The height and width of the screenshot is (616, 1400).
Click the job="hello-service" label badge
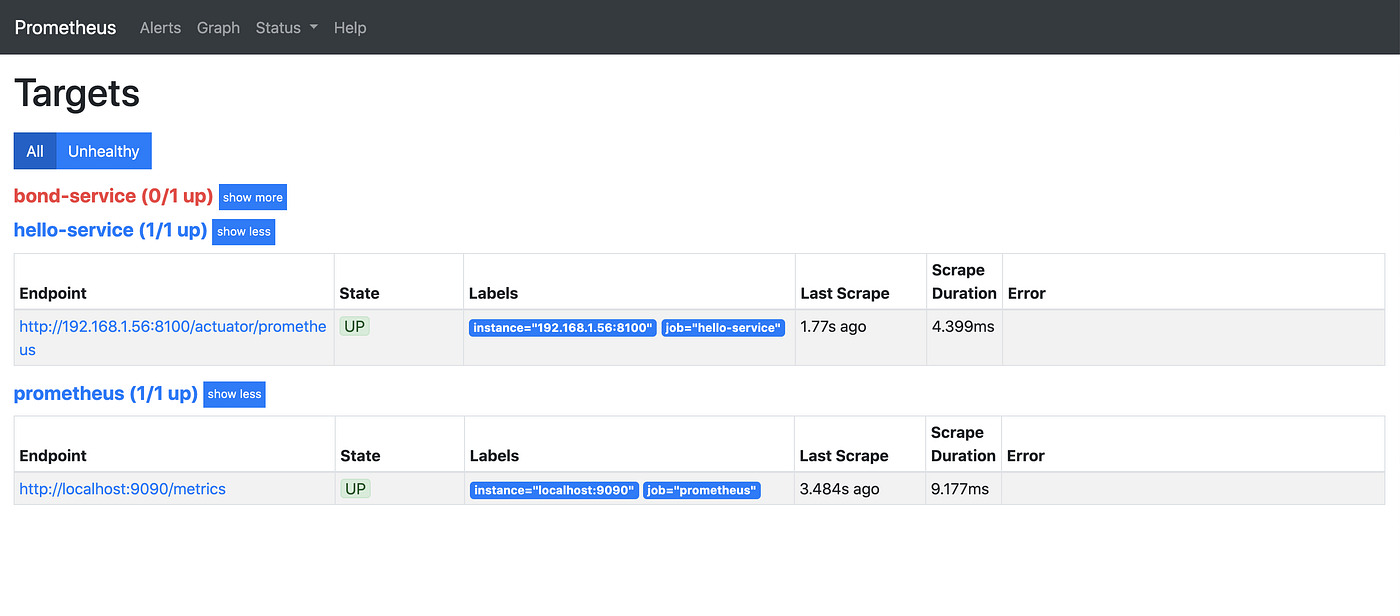[x=723, y=327]
